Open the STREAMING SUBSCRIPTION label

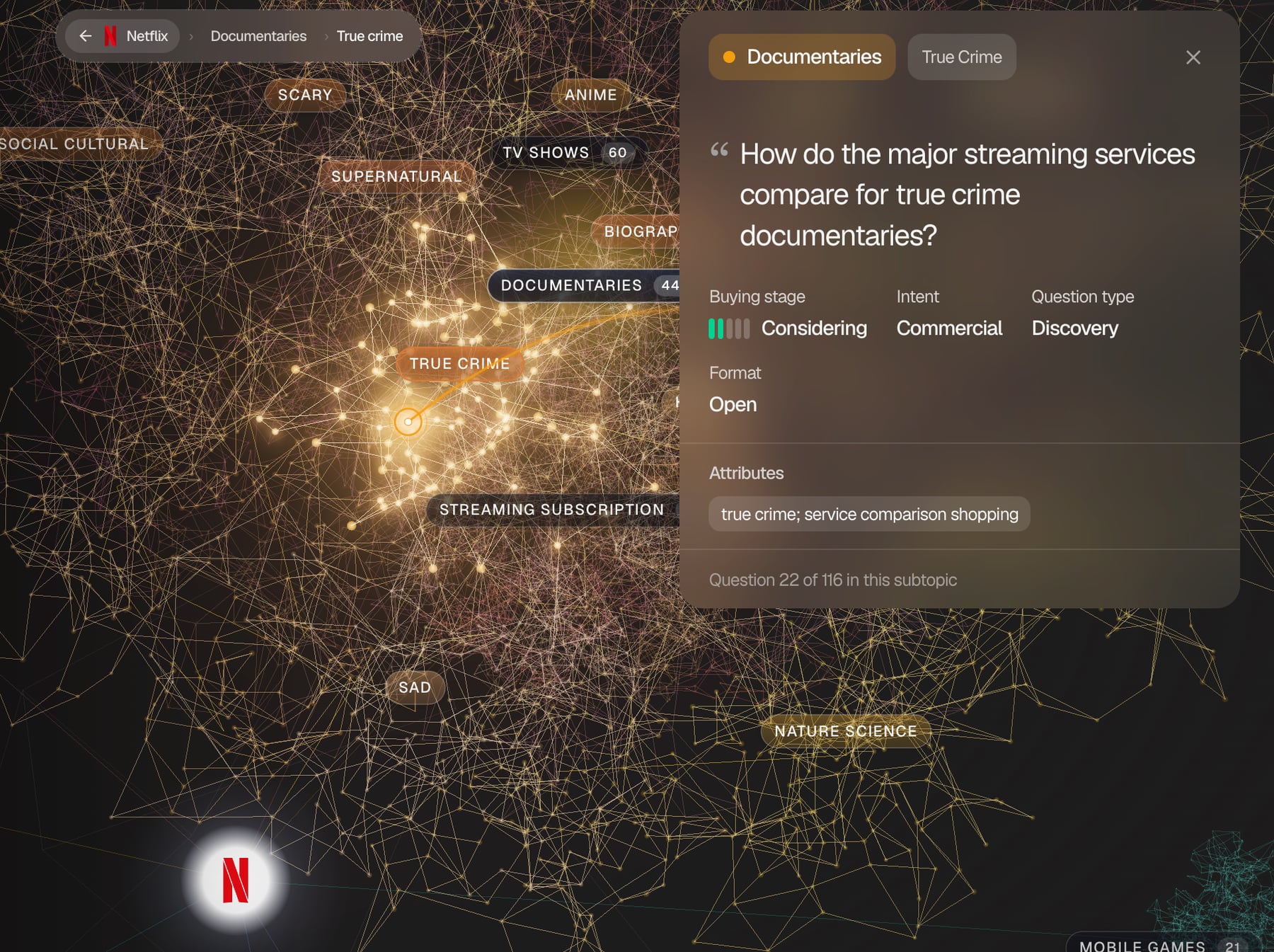coord(552,510)
